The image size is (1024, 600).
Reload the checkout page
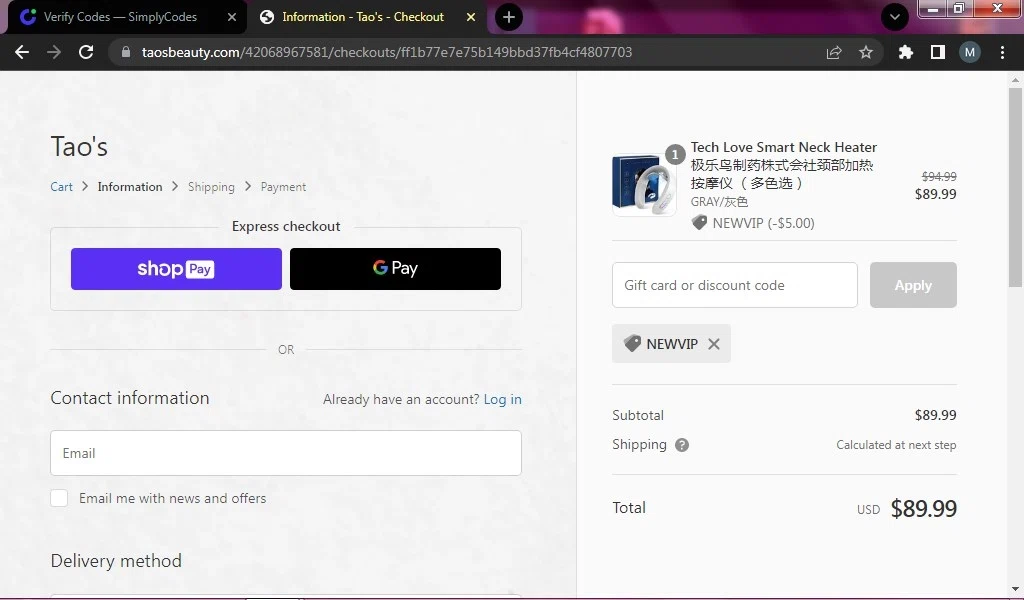coord(86,52)
